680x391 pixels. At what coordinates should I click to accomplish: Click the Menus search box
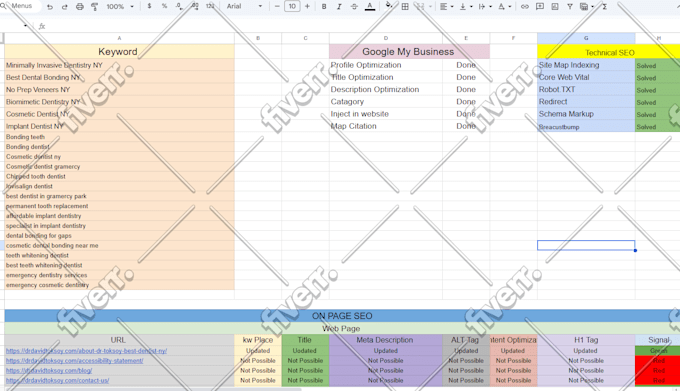[20, 6]
